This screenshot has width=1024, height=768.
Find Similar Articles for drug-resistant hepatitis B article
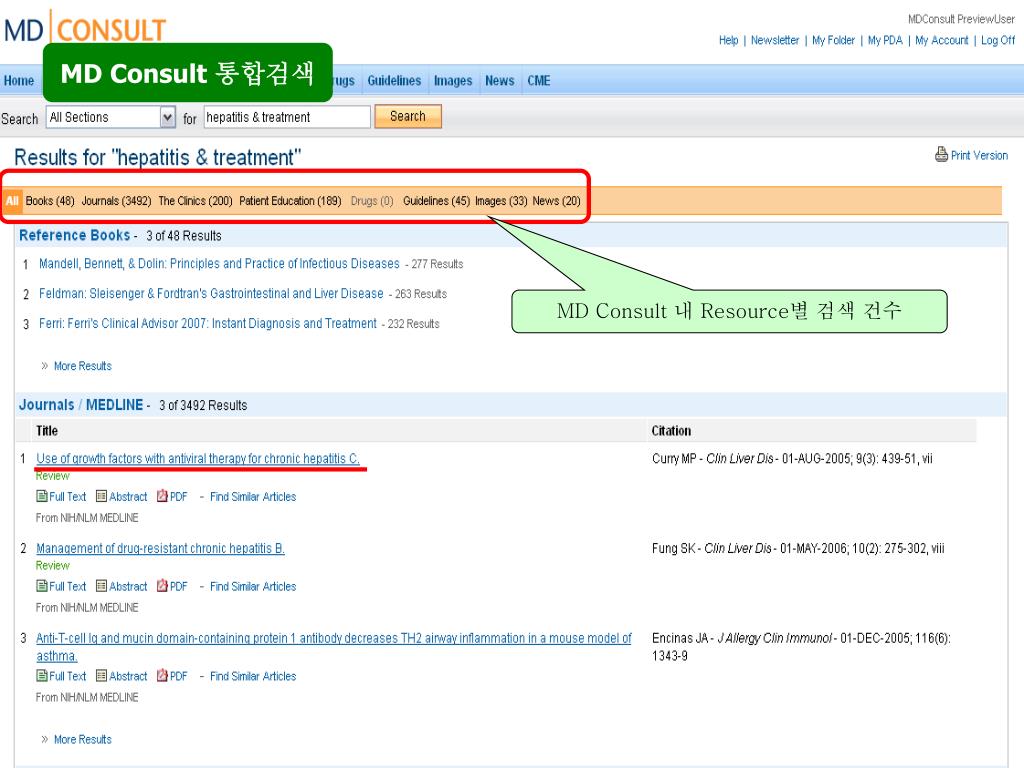click(253, 586)
